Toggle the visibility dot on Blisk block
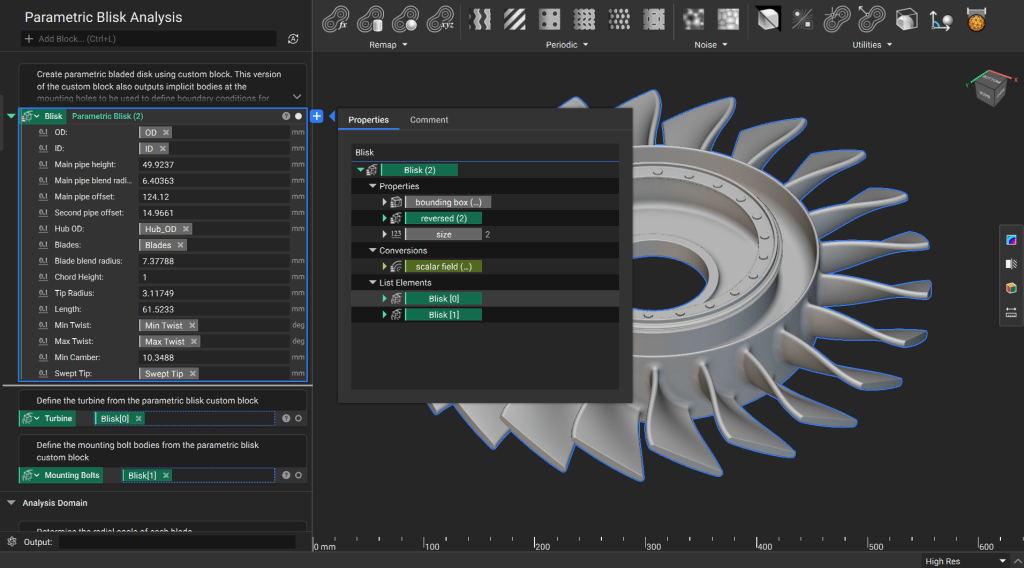This screenshot has height=568, width=1024. 298,117
